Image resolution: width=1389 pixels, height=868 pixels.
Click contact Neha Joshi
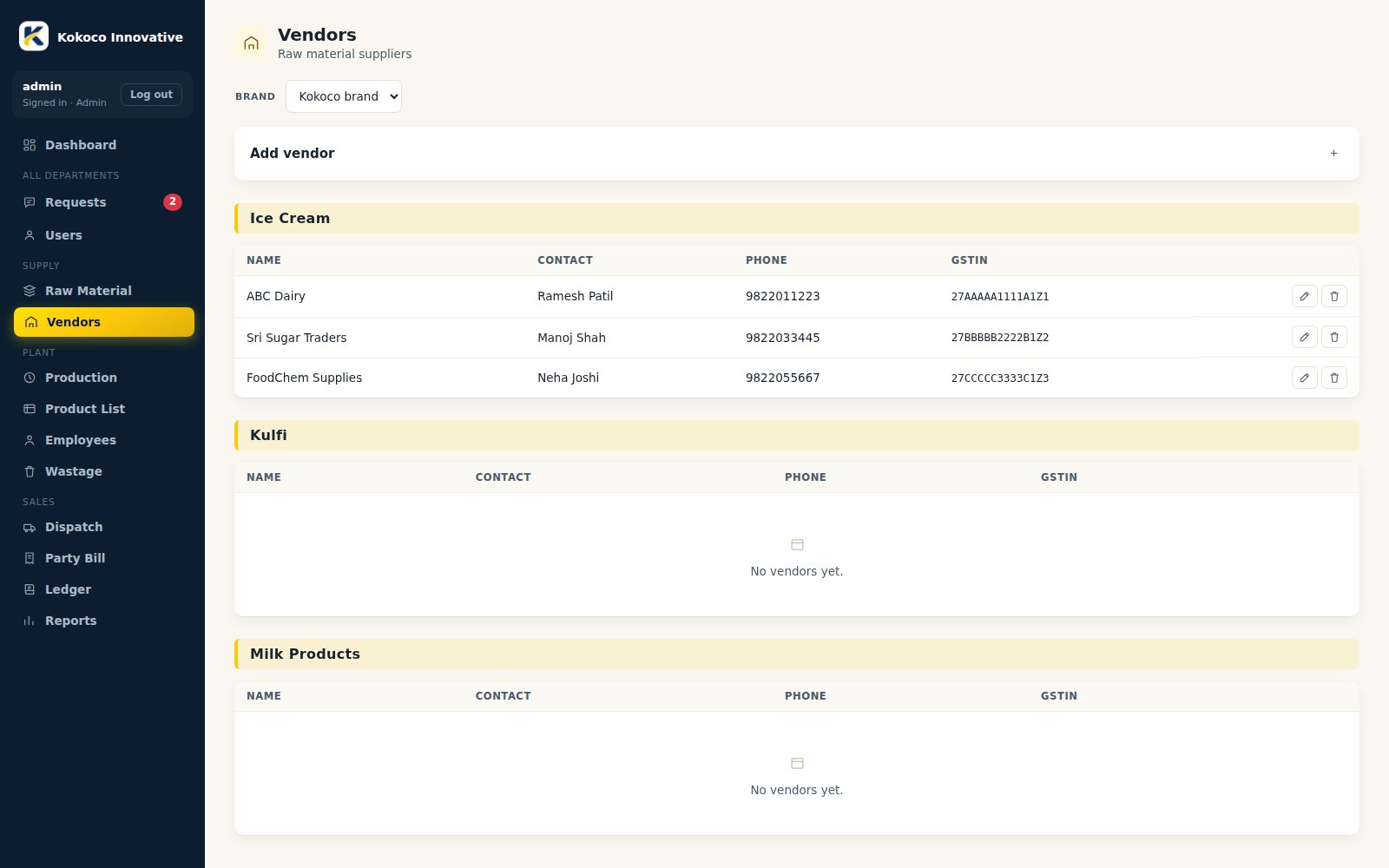click(x=568, y=378)
